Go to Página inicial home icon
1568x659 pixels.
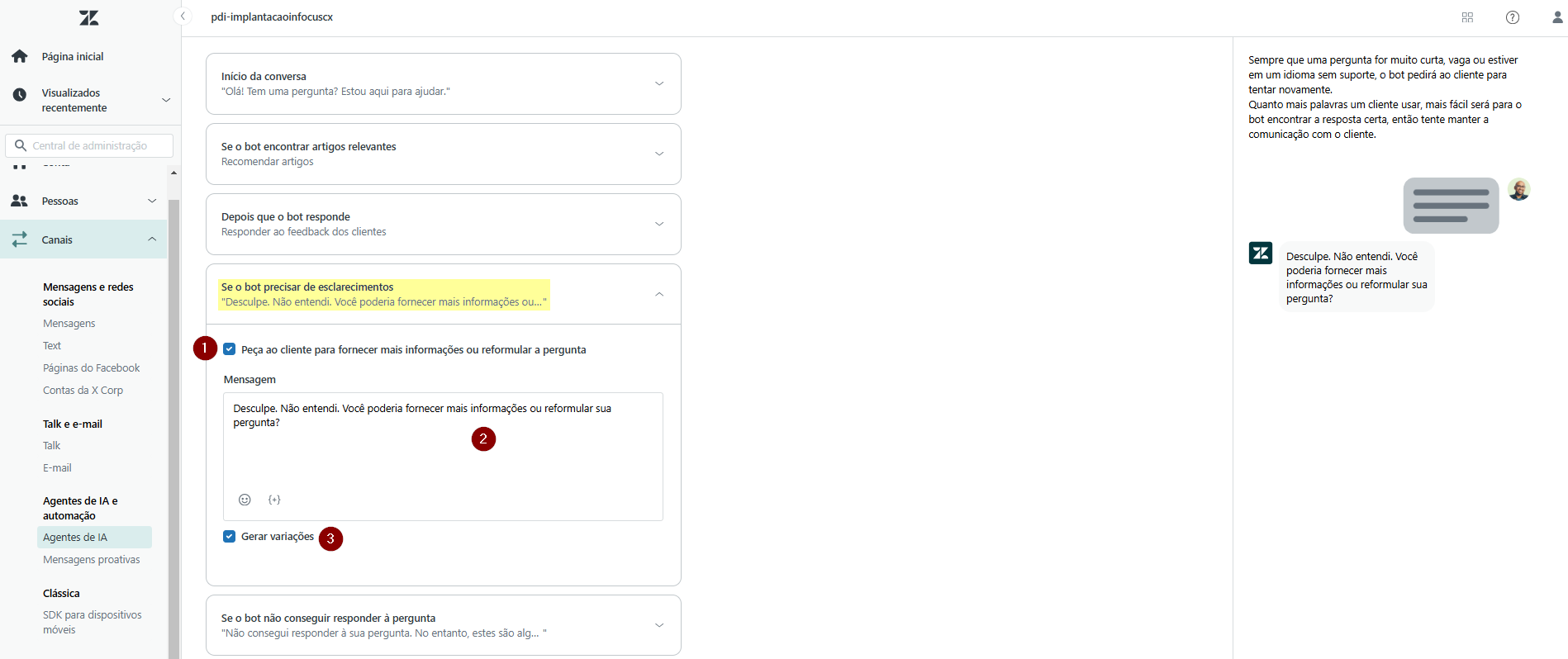[x=20, y=56]
